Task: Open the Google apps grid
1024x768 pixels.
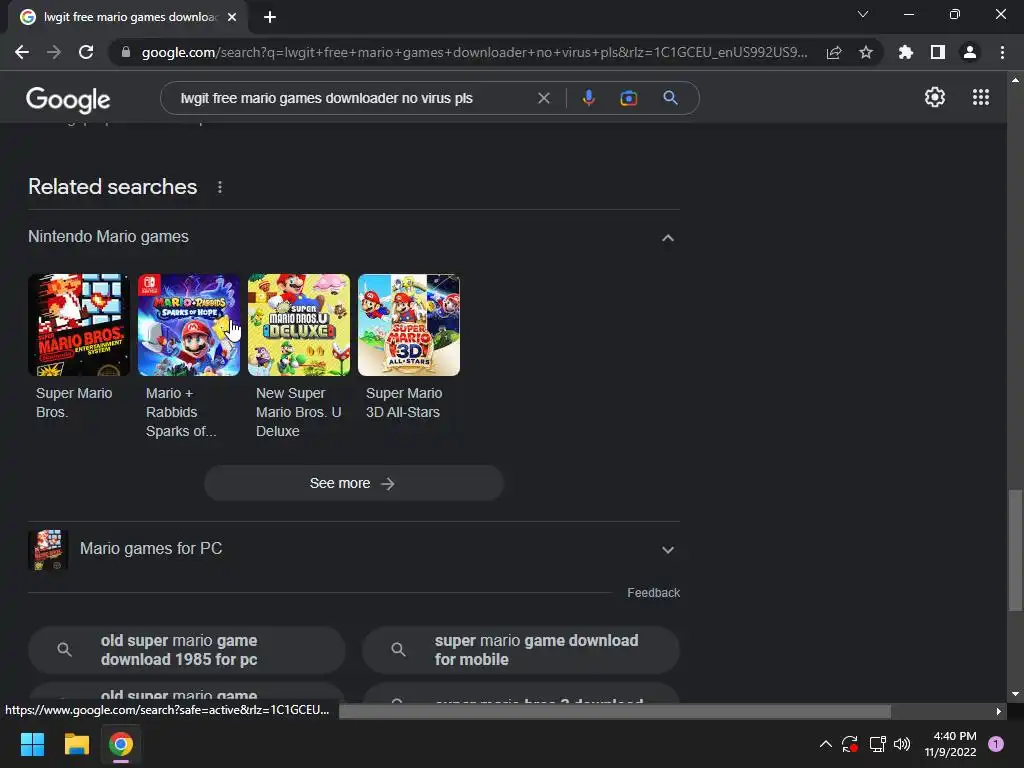Action: click(x=981, y=97)
